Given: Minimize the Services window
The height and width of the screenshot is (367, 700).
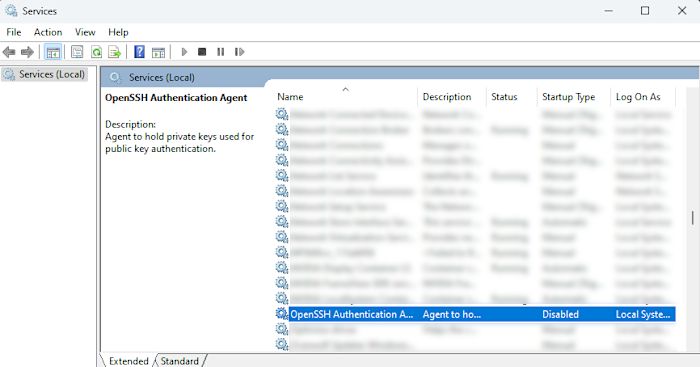Looking at the screenshot, I should click(x=608, y=11).
